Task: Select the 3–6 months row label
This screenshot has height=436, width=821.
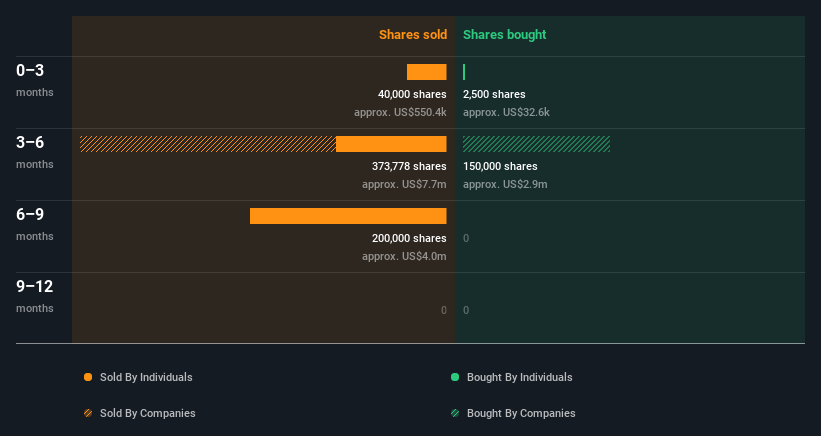Action: (35, 152)
